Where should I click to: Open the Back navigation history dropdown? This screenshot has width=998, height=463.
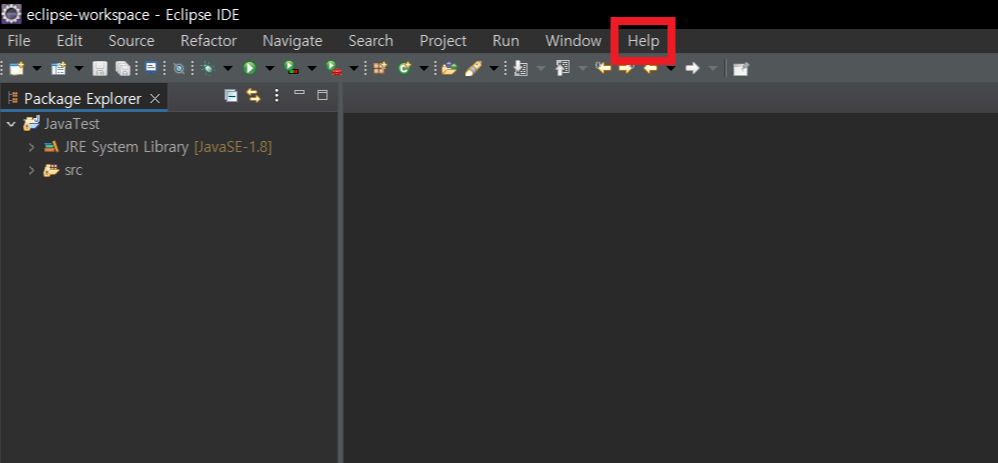tap(671, 68)
